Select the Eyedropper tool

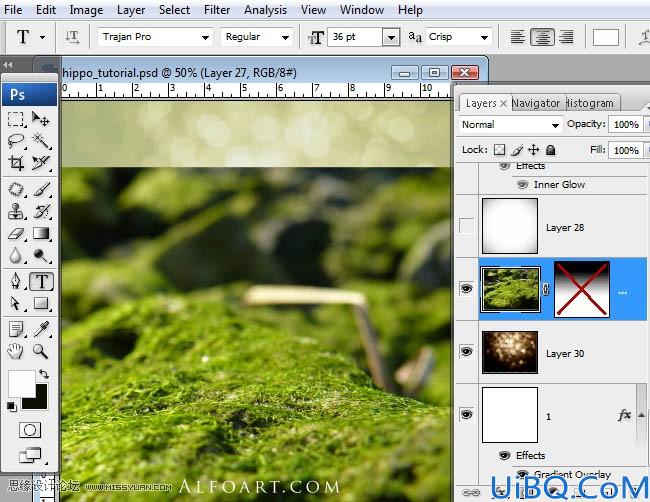pyautogui.click(x=41, y=330)
